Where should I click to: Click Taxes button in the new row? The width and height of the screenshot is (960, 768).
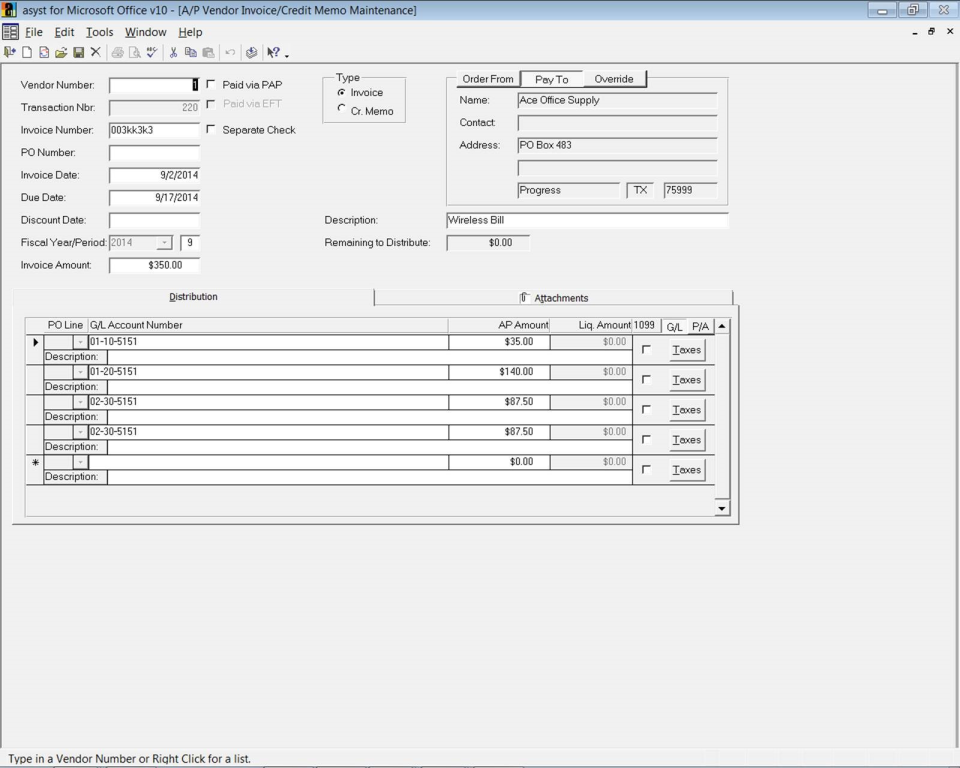(686, 470)
